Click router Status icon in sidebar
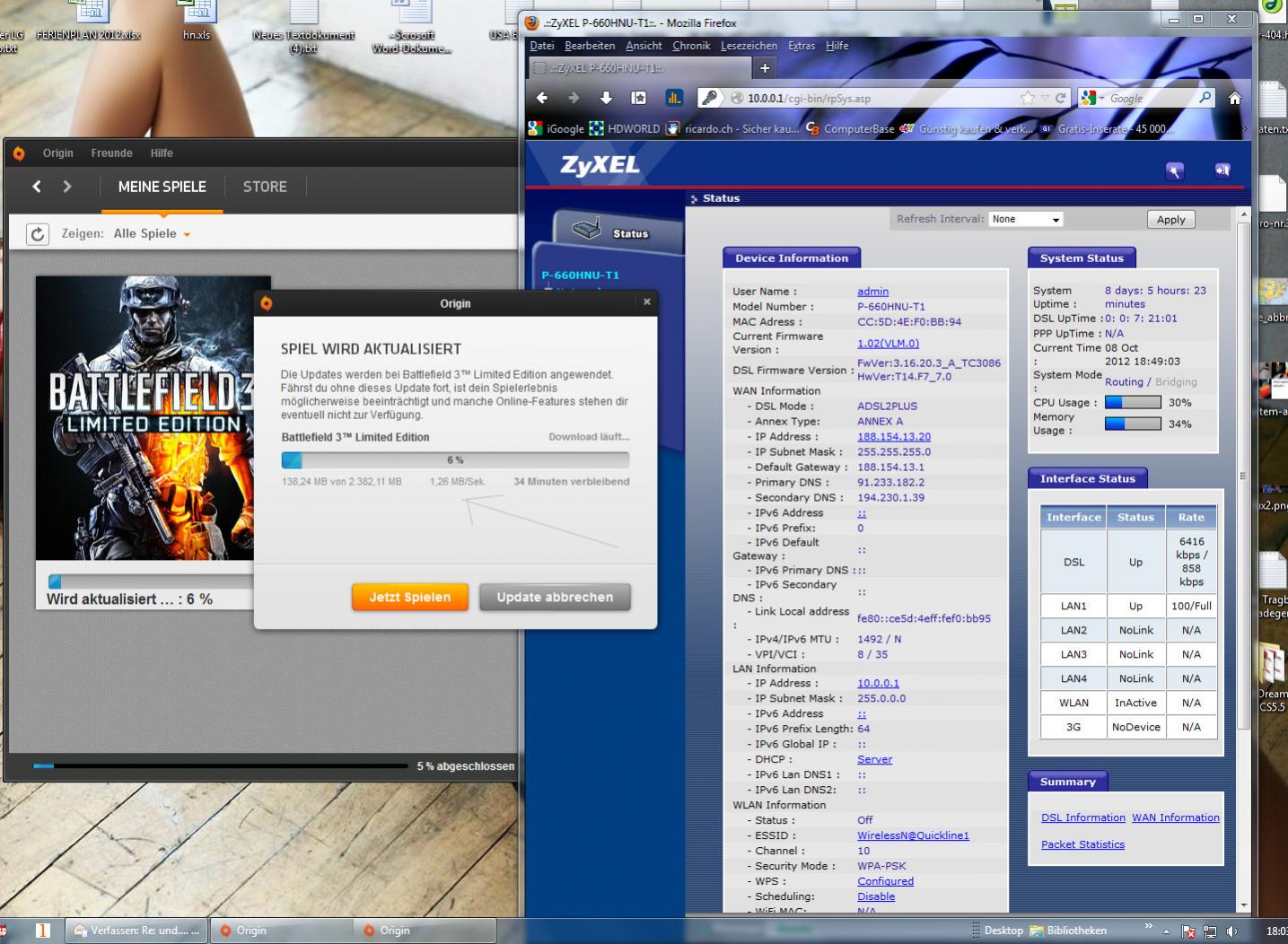The image size is (1288, 944). pos(586,230)
